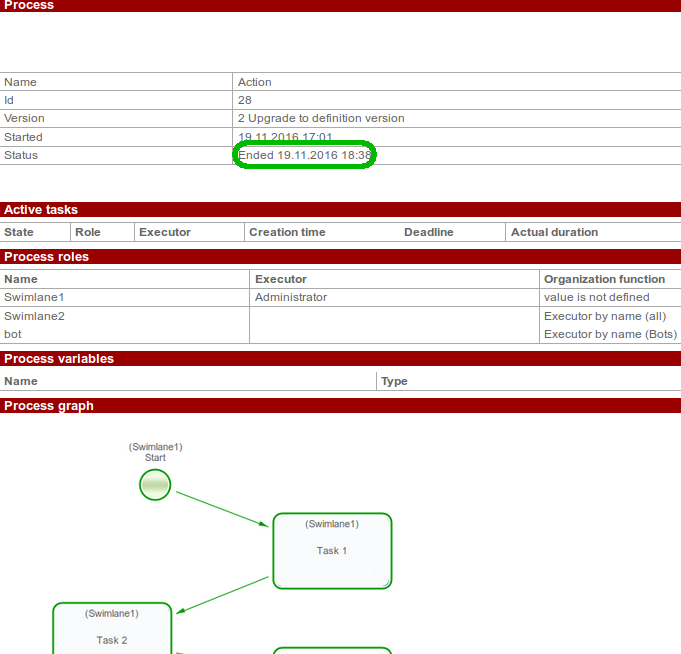Select the Swimlane2 role name
The width and height of the screenshot is (681, 654).
click(x=34, y=316)
